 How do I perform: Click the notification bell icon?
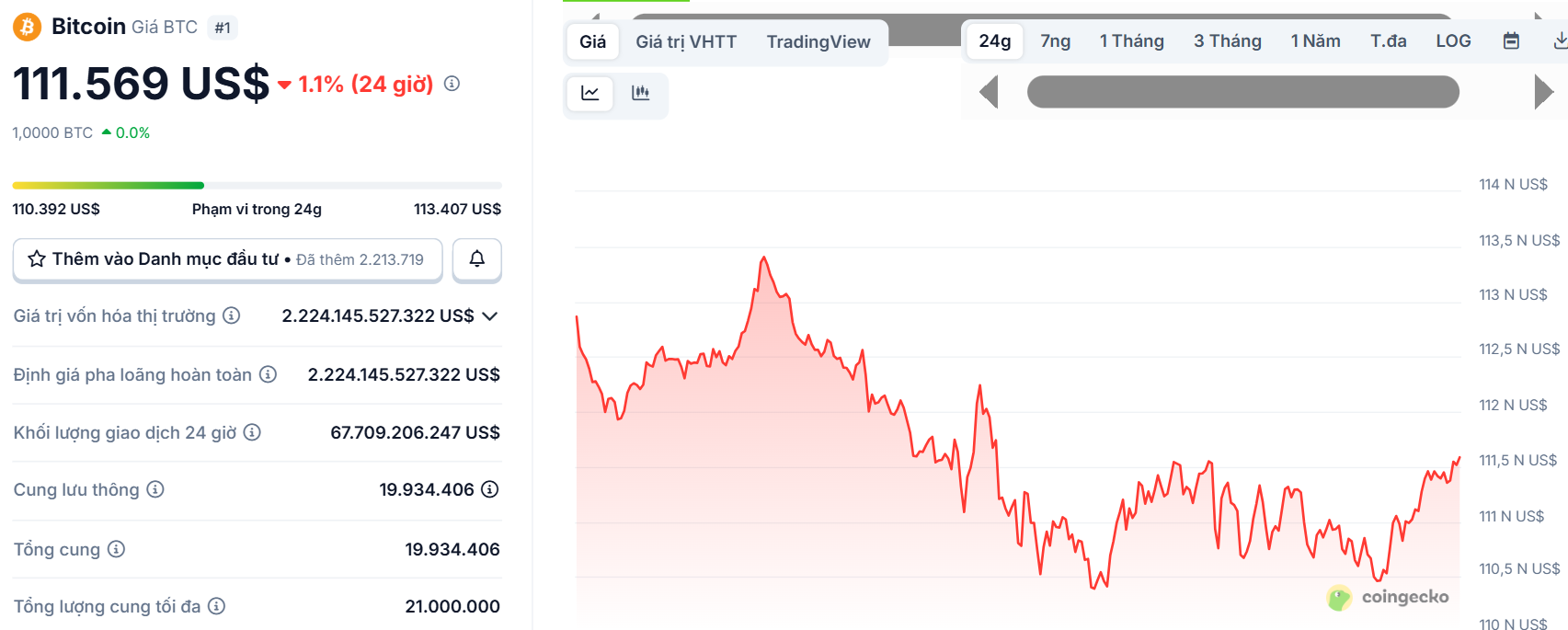pos(476,259)
